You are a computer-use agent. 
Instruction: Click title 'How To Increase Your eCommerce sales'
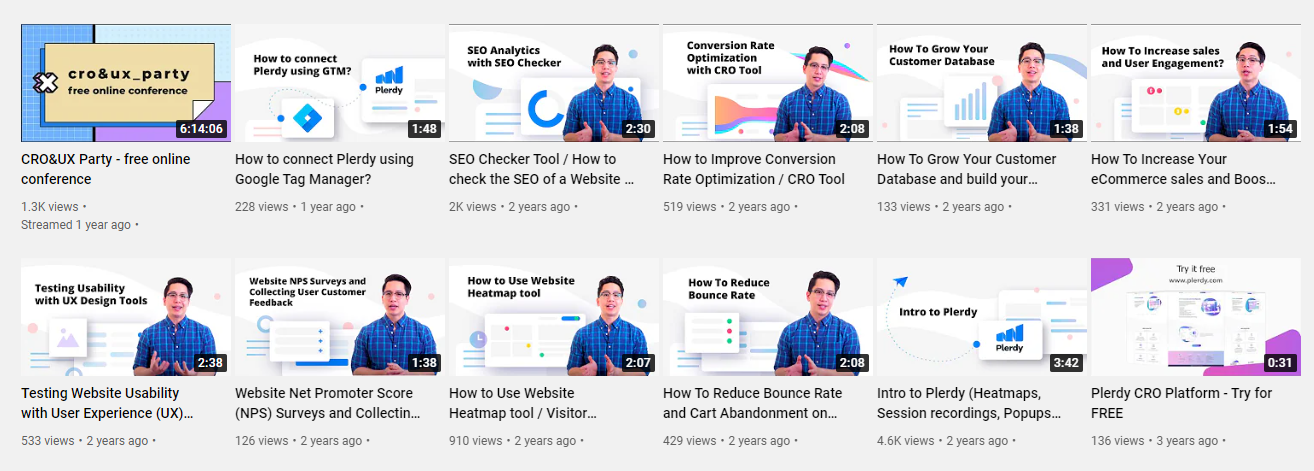click(1184, 169)
